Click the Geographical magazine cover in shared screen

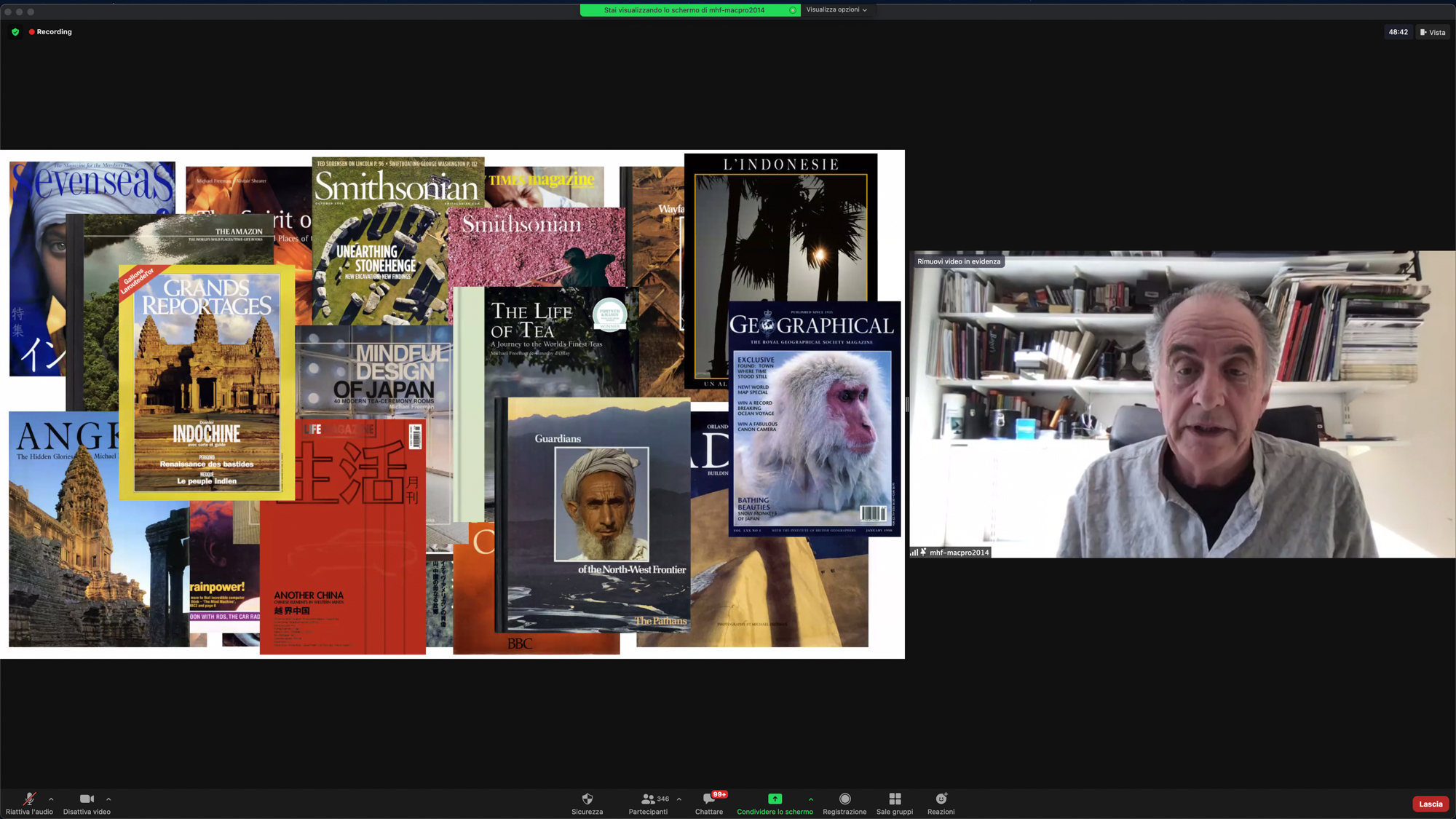[x=814, y=419]
